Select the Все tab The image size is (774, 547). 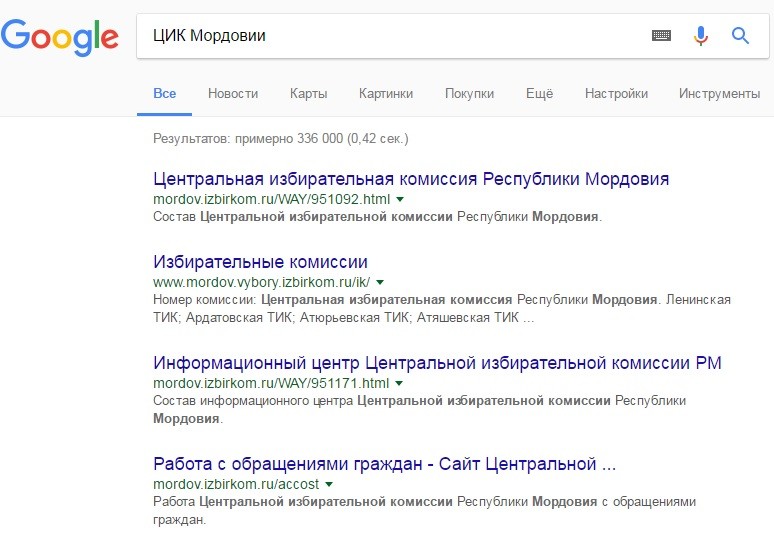point(164,93)
